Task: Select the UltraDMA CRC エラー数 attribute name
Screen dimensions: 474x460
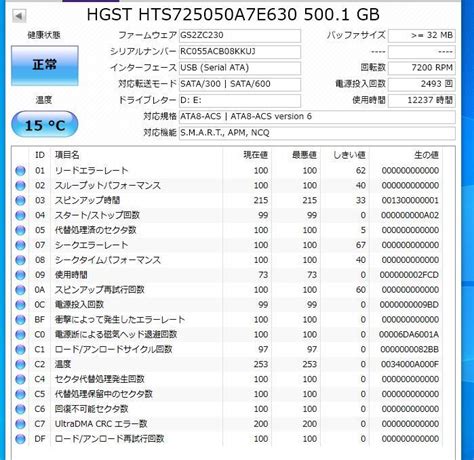Action: 101,424
